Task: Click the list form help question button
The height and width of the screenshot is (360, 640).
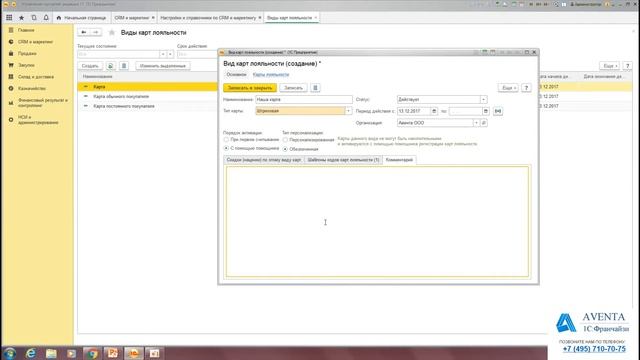Action: pos(627,66)
